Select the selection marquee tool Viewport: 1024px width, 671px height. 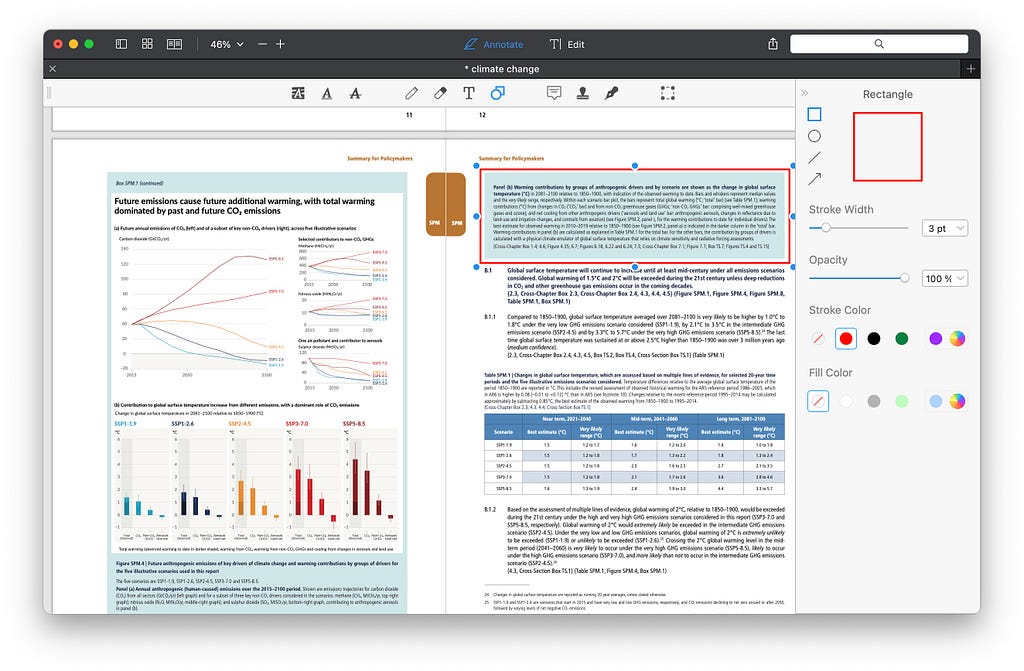click(x=667, y=93)
